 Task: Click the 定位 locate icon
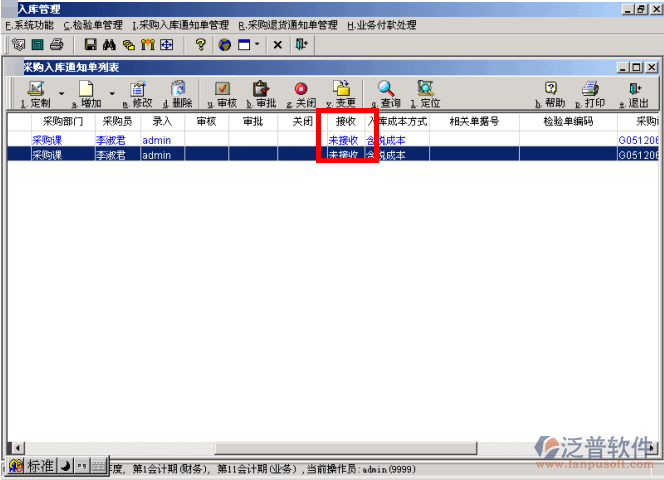tap(425, 89)
